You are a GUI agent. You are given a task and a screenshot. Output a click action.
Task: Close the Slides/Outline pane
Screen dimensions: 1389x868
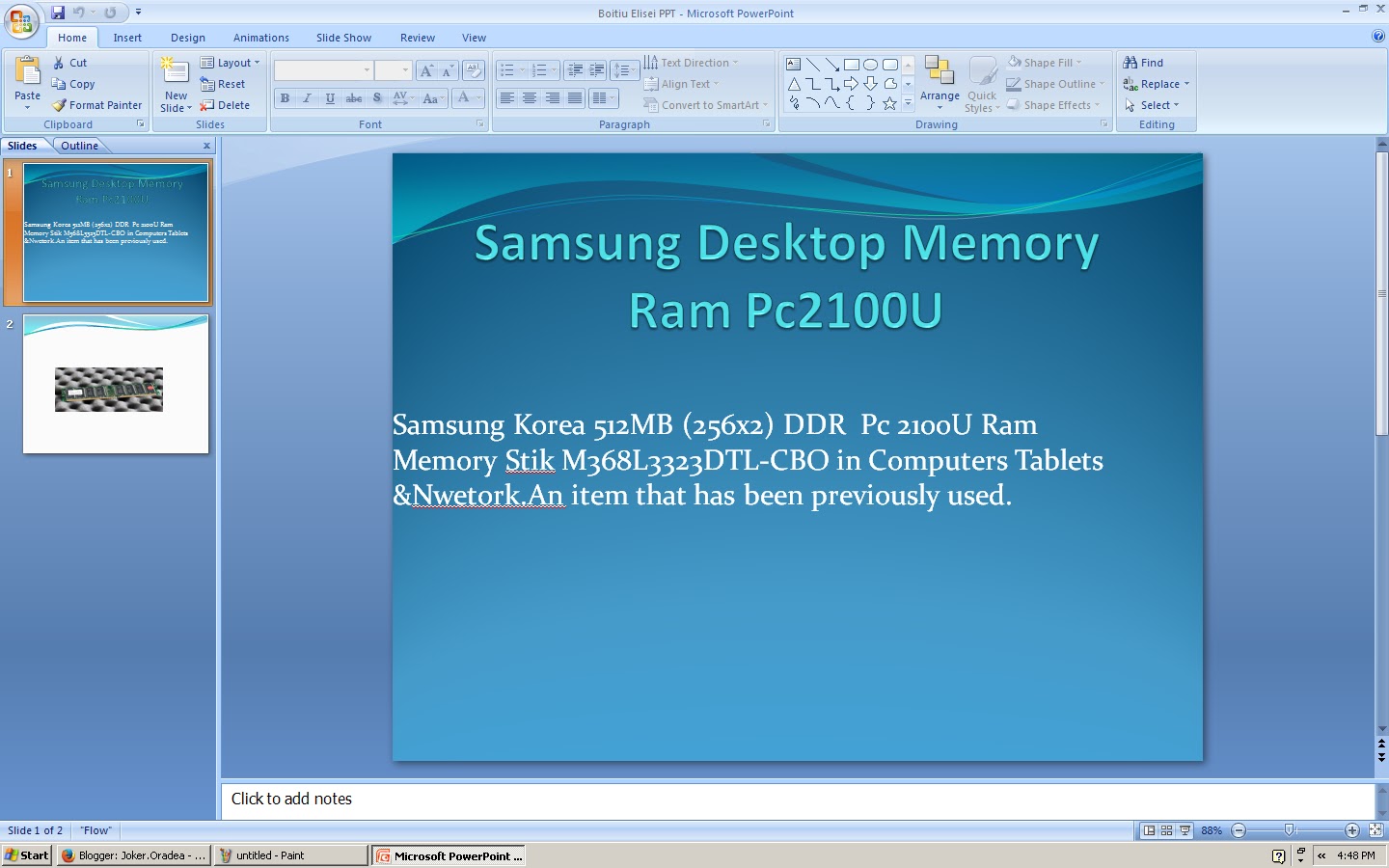(x=206, y=146)
